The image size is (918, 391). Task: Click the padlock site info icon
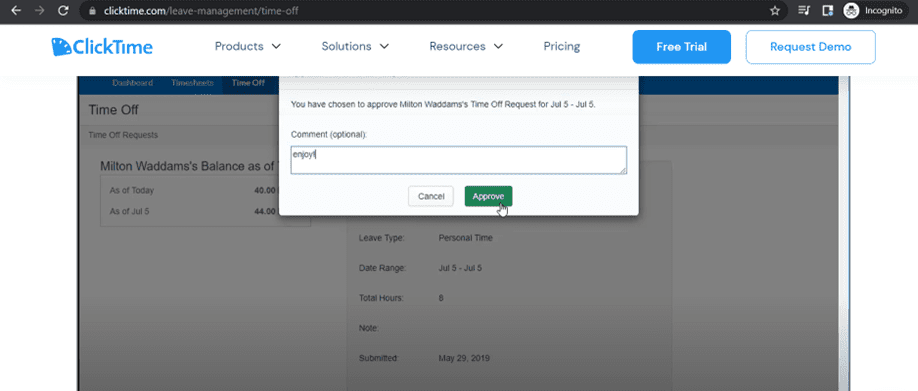tap(91, 11)
